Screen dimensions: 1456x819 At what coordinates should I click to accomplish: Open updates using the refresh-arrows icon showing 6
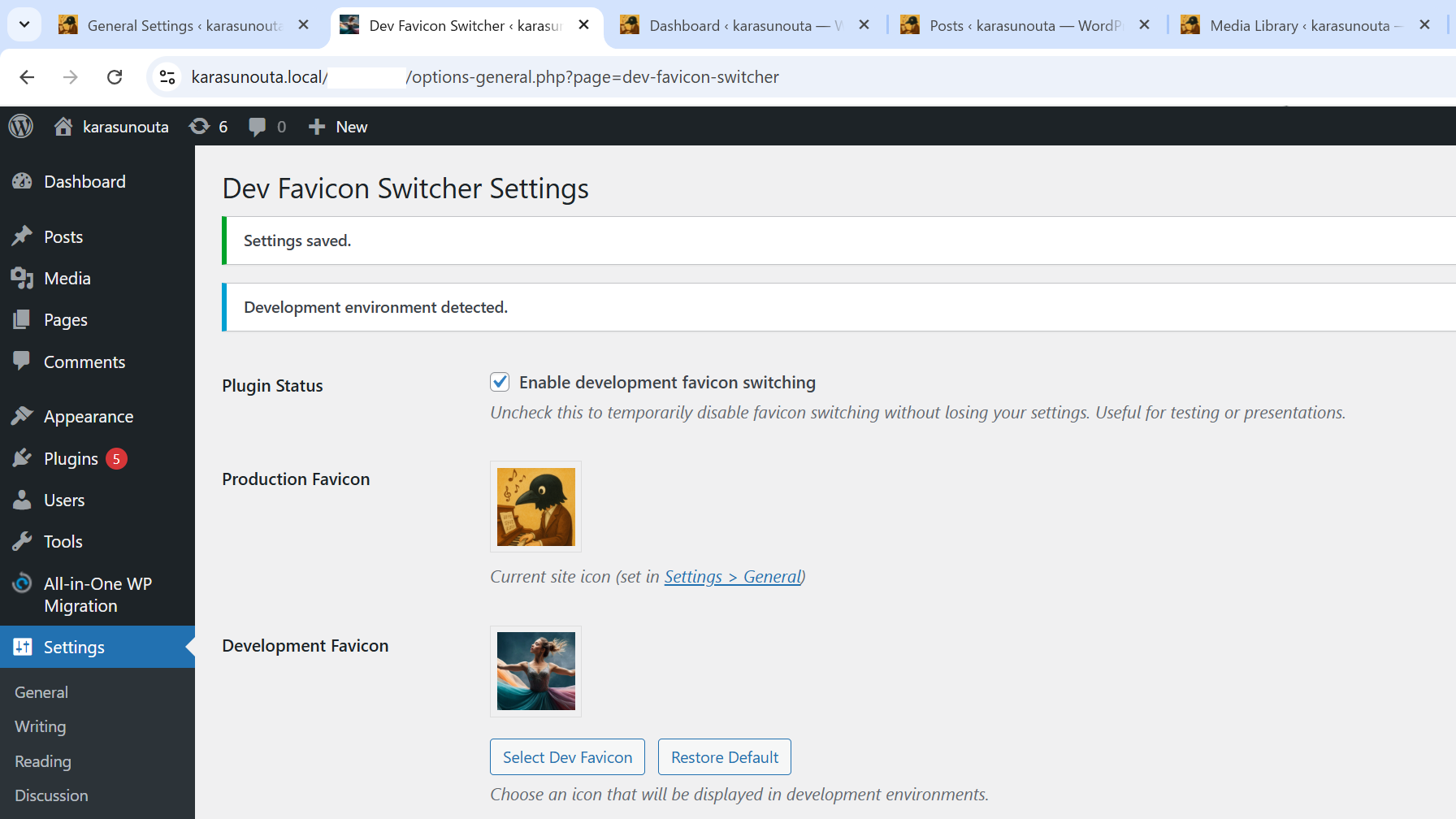tap(199, 126)
